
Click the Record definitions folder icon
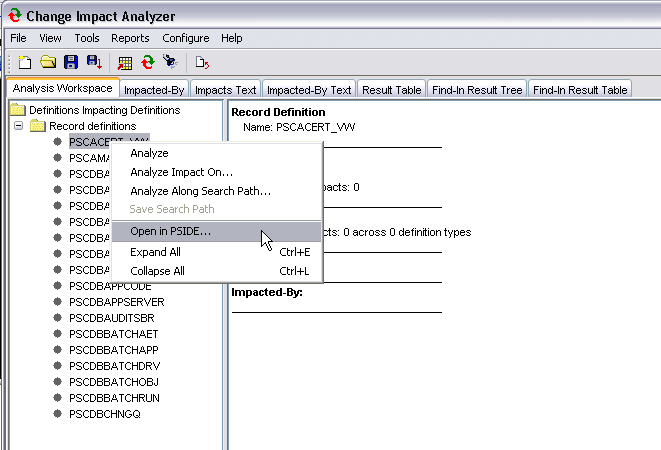click(x=38, y=126)
